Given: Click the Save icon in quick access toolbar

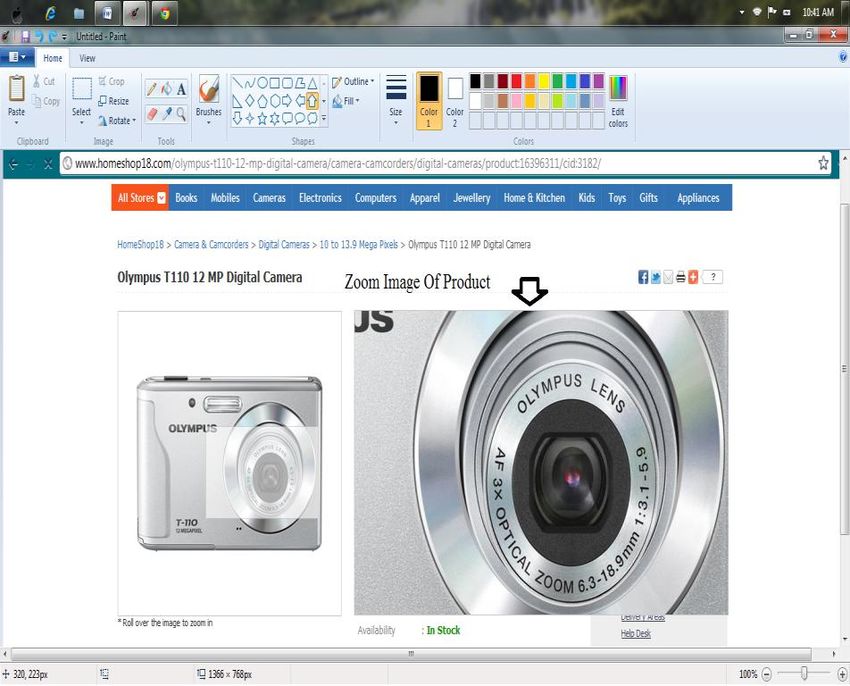Looking at the screenshot, I should (x=25, y=36).
